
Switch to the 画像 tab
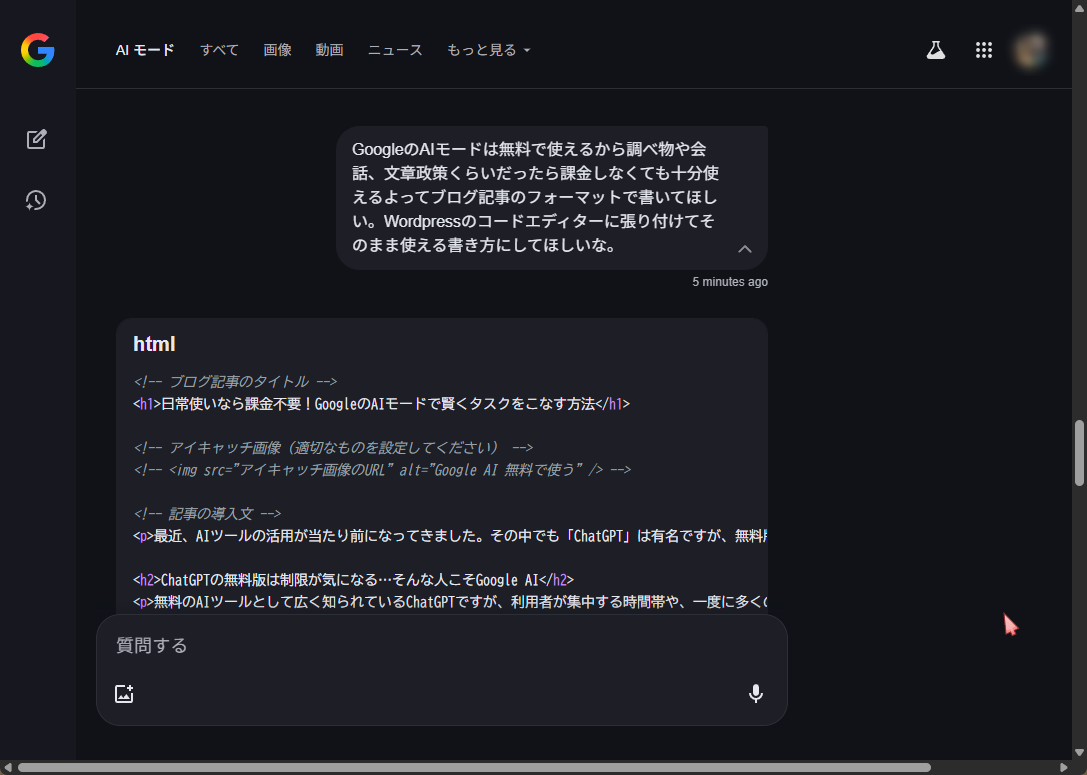click(277, 50)
